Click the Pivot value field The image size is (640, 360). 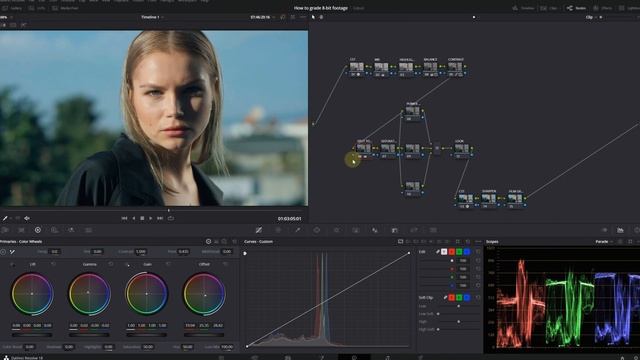pyautogui.click(x=183, y=252)
